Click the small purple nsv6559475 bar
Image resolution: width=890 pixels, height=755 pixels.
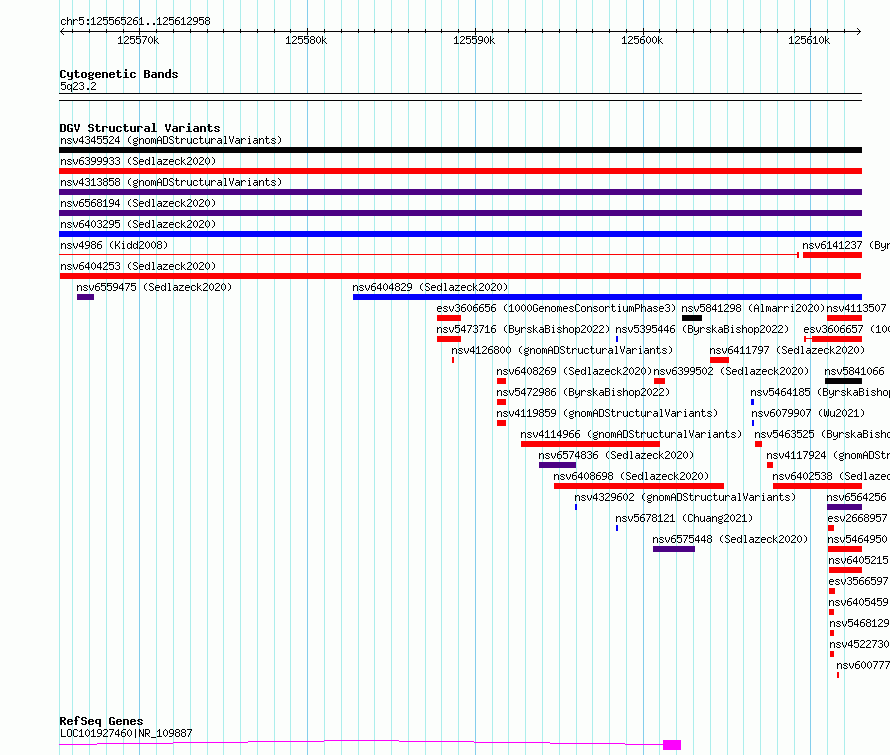click(x=85, y=297)
